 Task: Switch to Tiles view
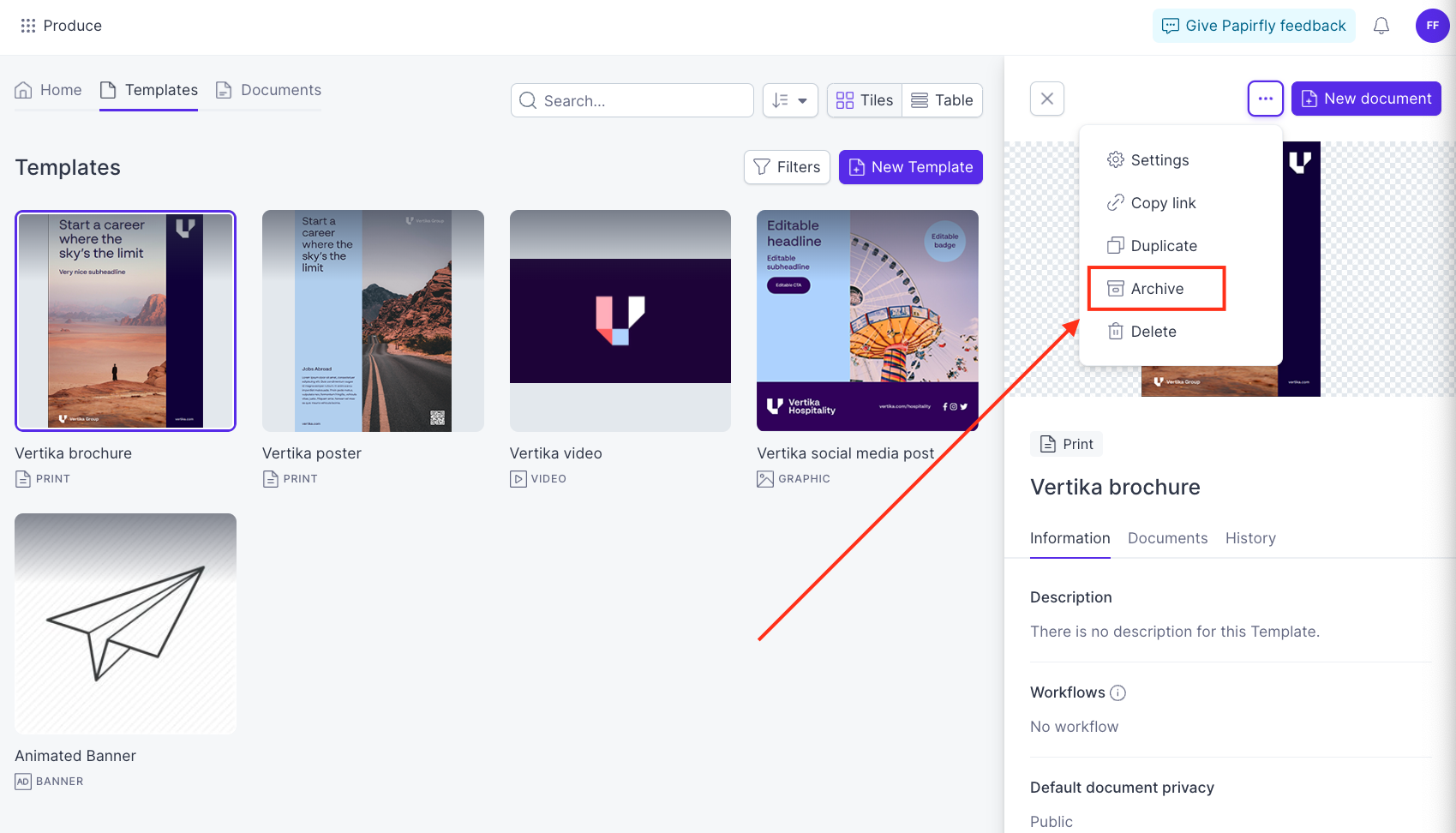coord(865,100)
